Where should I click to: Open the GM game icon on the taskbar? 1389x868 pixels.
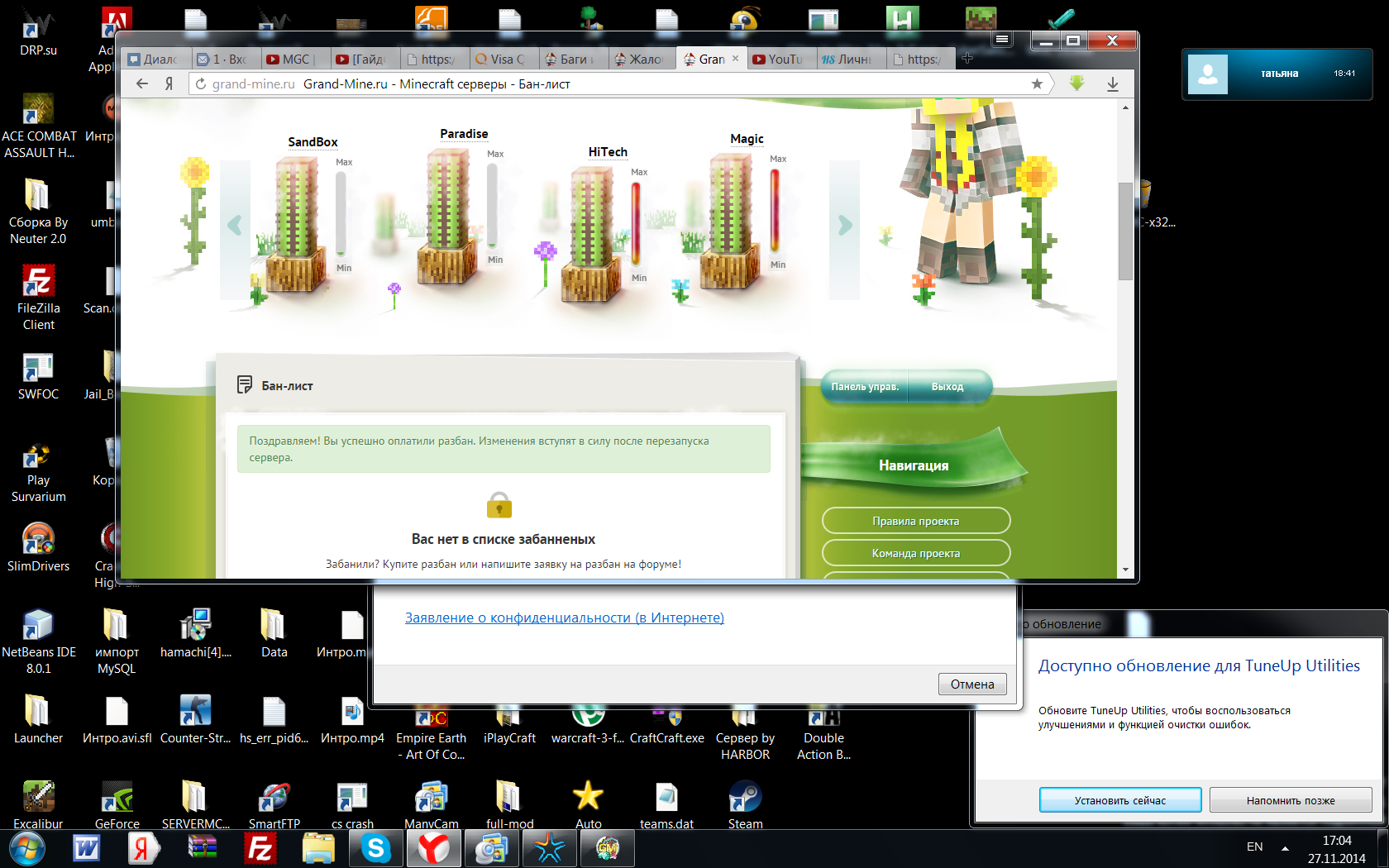[607, 848]
